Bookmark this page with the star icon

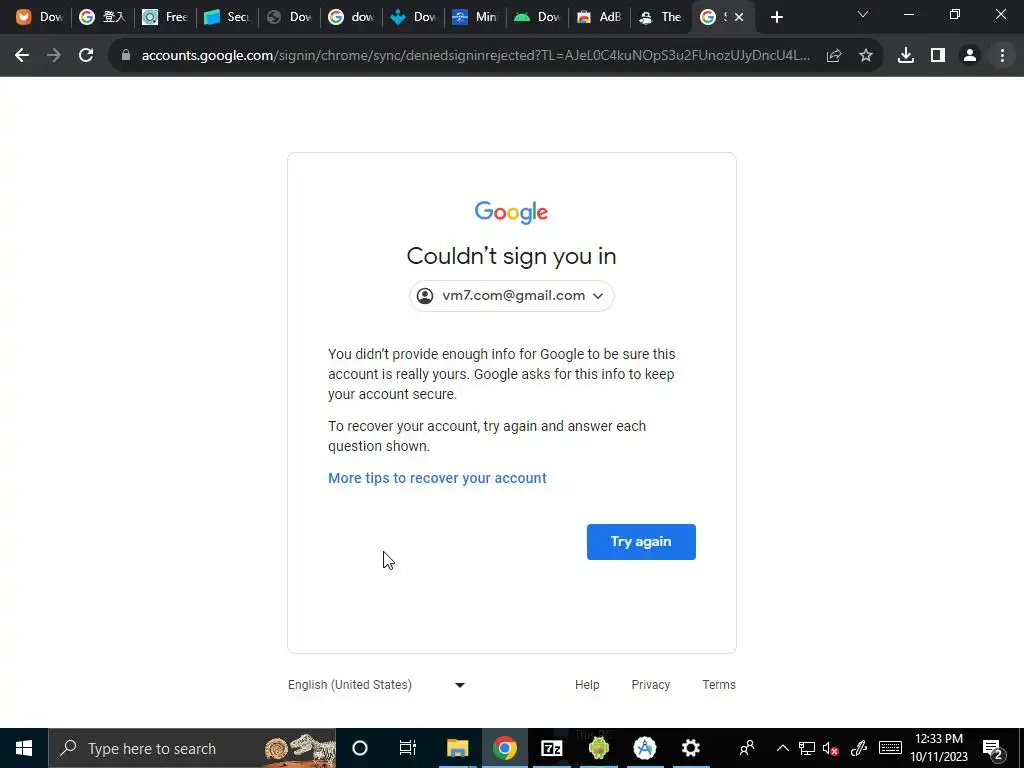(866, 56)
